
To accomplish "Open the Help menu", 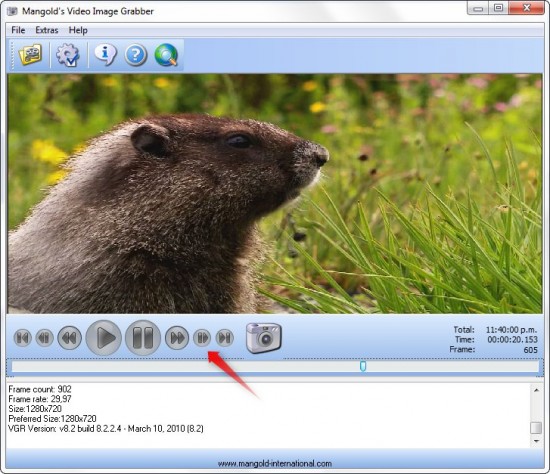I will (78, 30).
